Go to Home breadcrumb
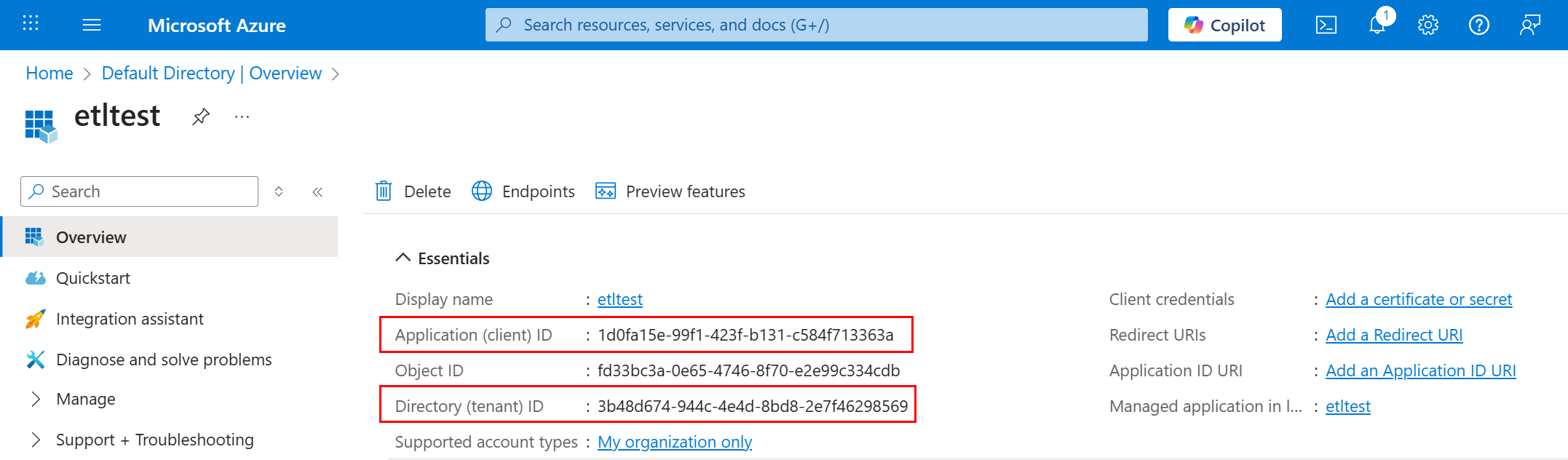 pos(50,74)
